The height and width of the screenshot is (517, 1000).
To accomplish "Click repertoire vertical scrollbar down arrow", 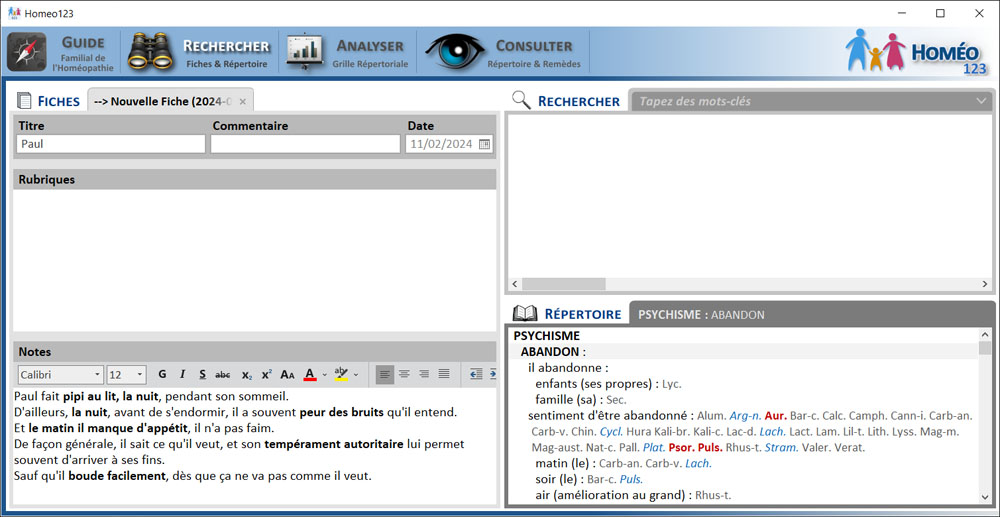I will [985, 497].
